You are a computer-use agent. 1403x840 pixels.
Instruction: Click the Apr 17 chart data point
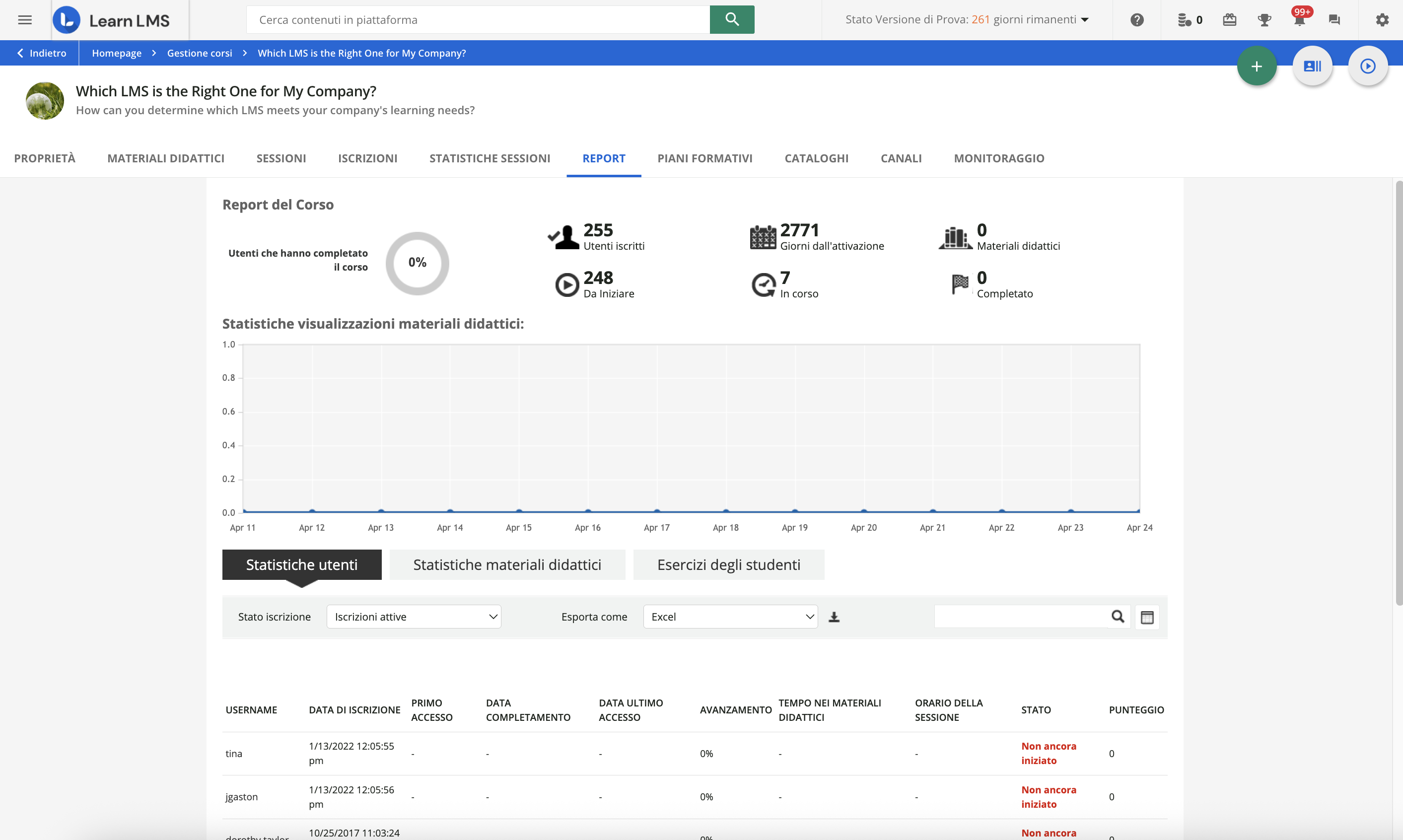tap(656, 511)
